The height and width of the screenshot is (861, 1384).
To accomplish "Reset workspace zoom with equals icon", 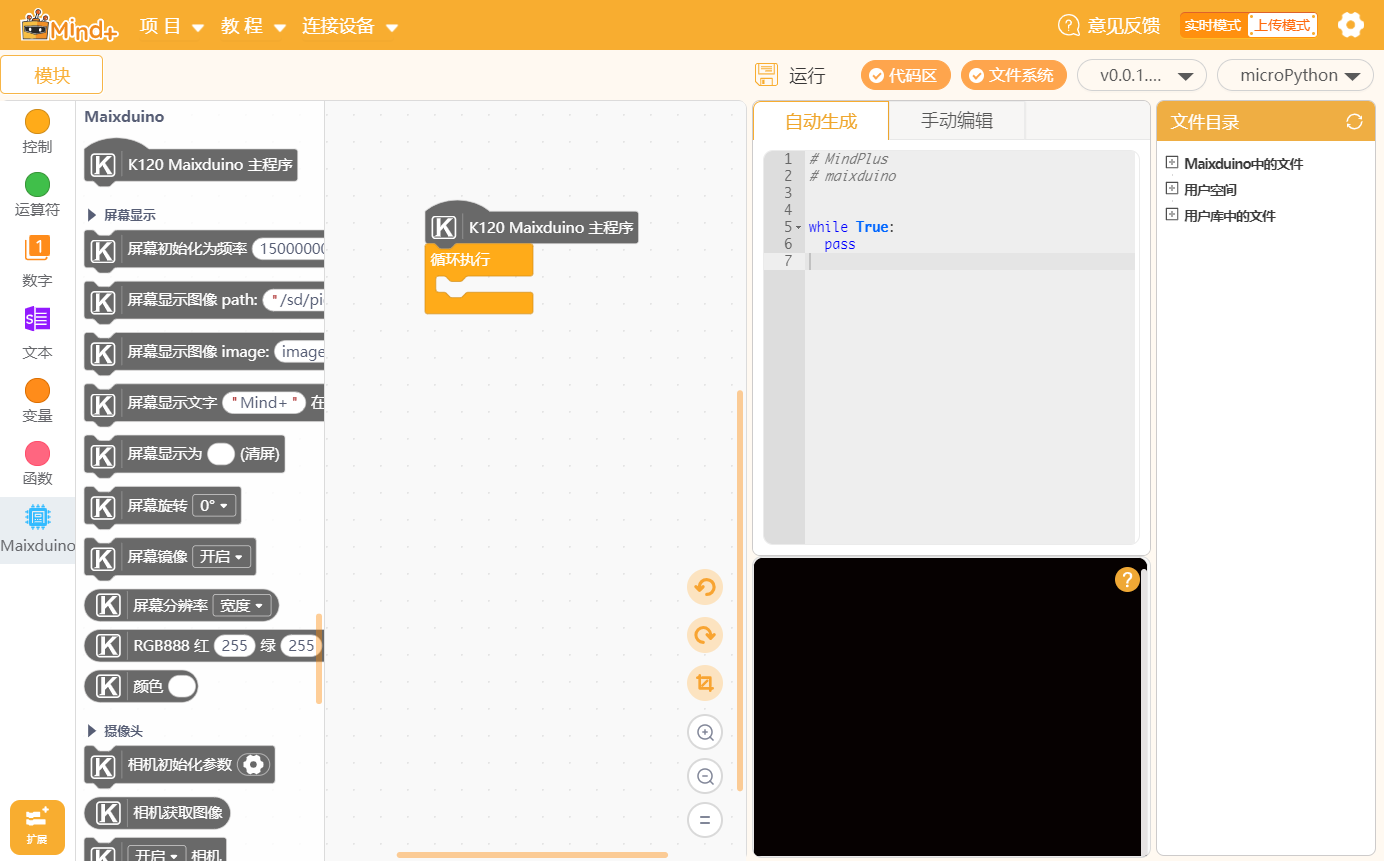I will coord(705,820).
